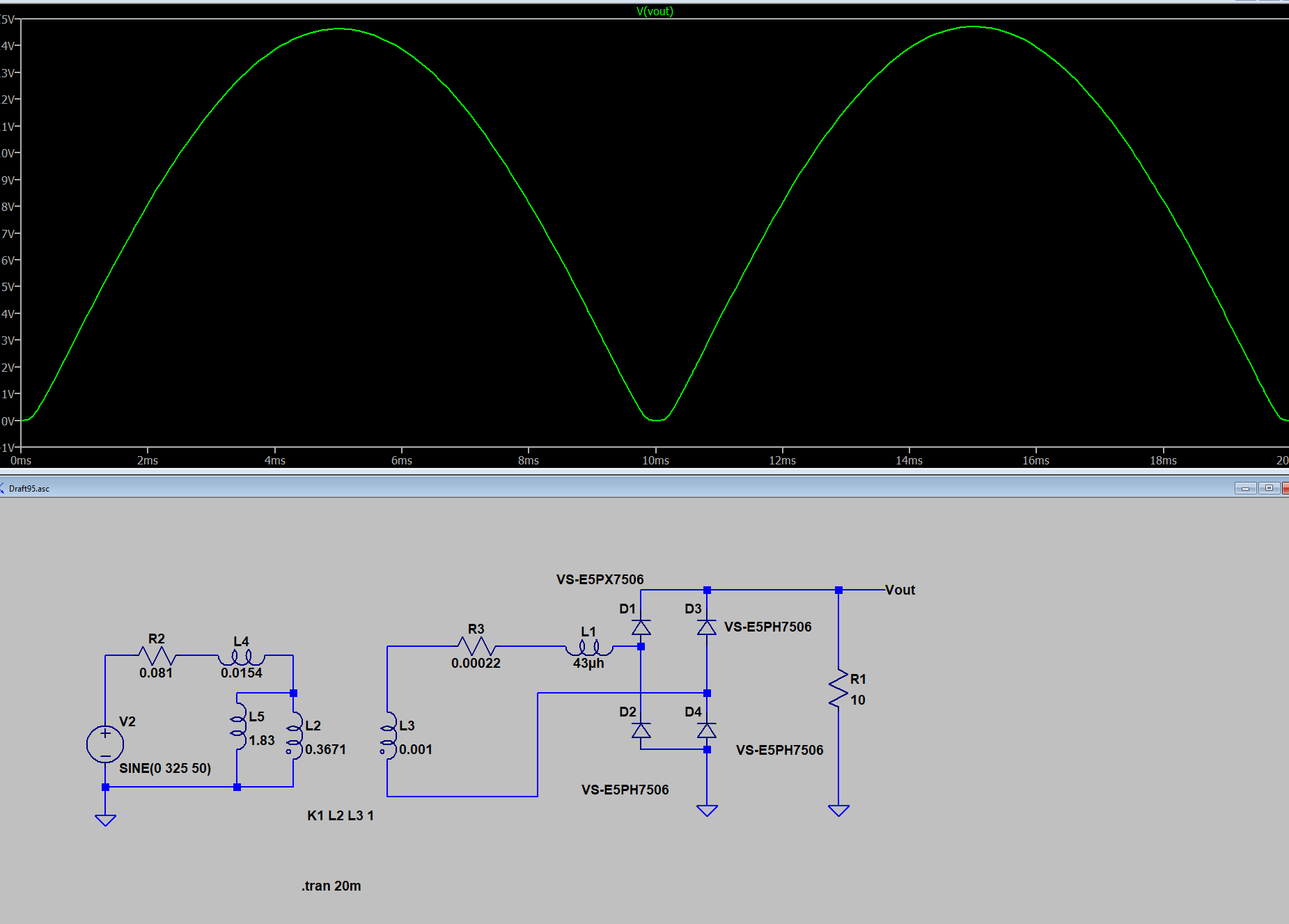Click the ground symbol below V2

104,818
